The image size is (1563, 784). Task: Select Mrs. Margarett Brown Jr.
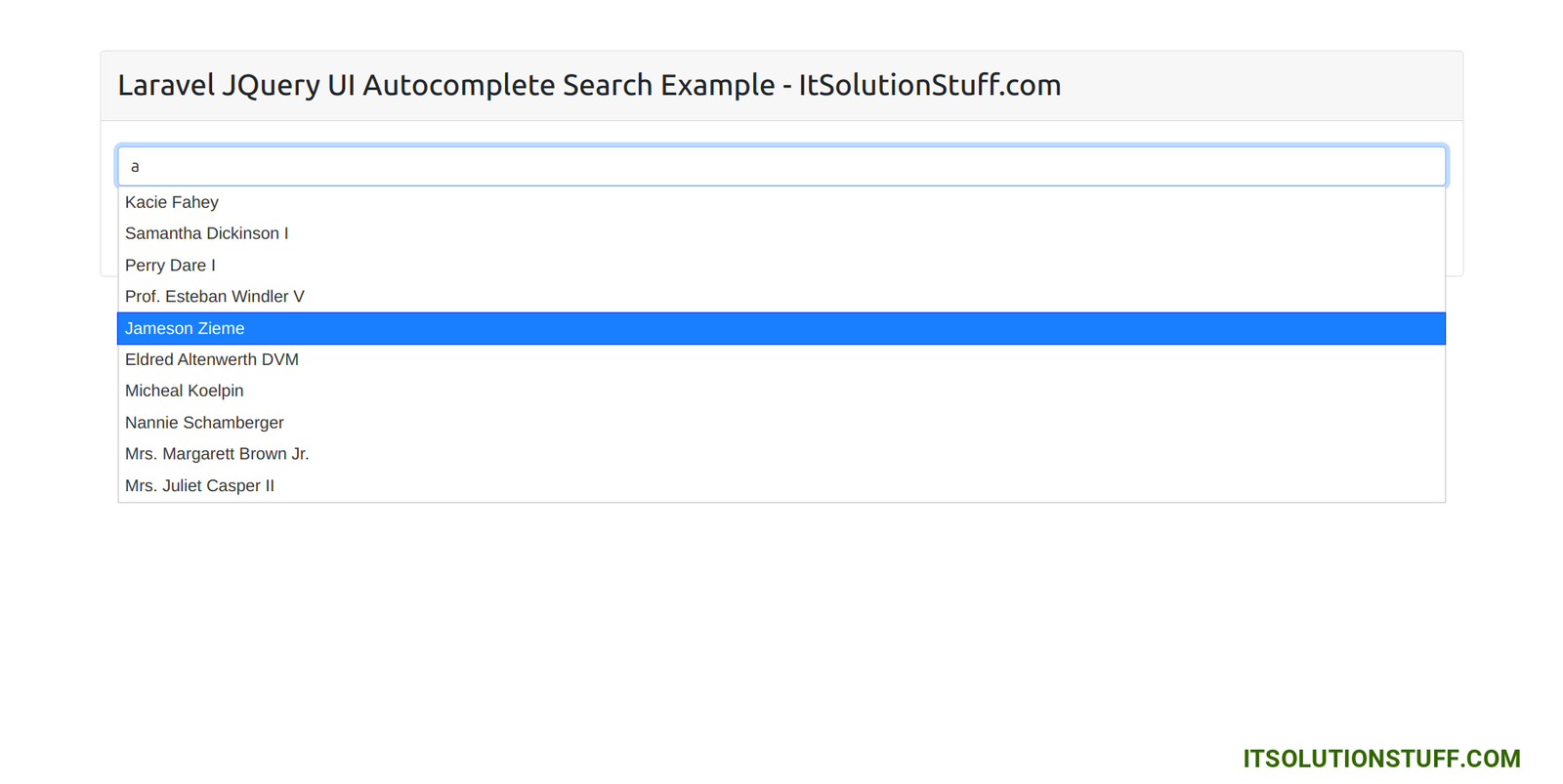pos(217,454)
